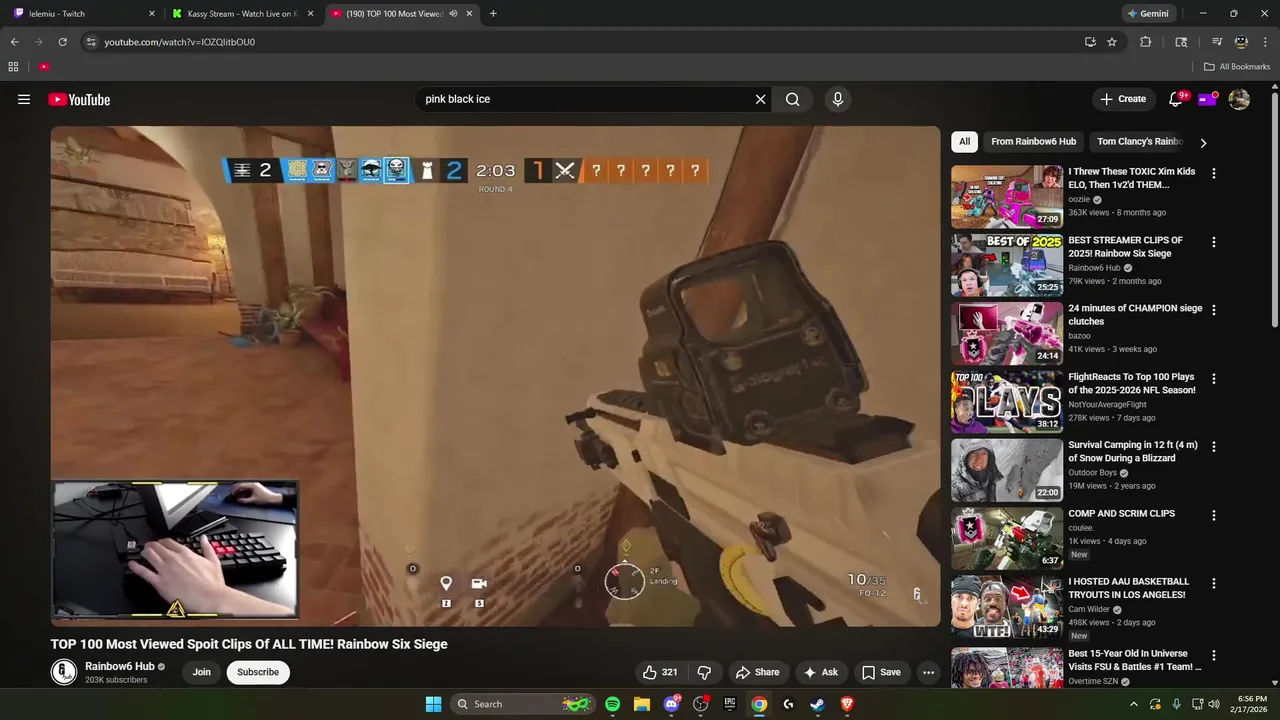Click the address bar URL
The image size is (1280, 720).
(180, 42)
